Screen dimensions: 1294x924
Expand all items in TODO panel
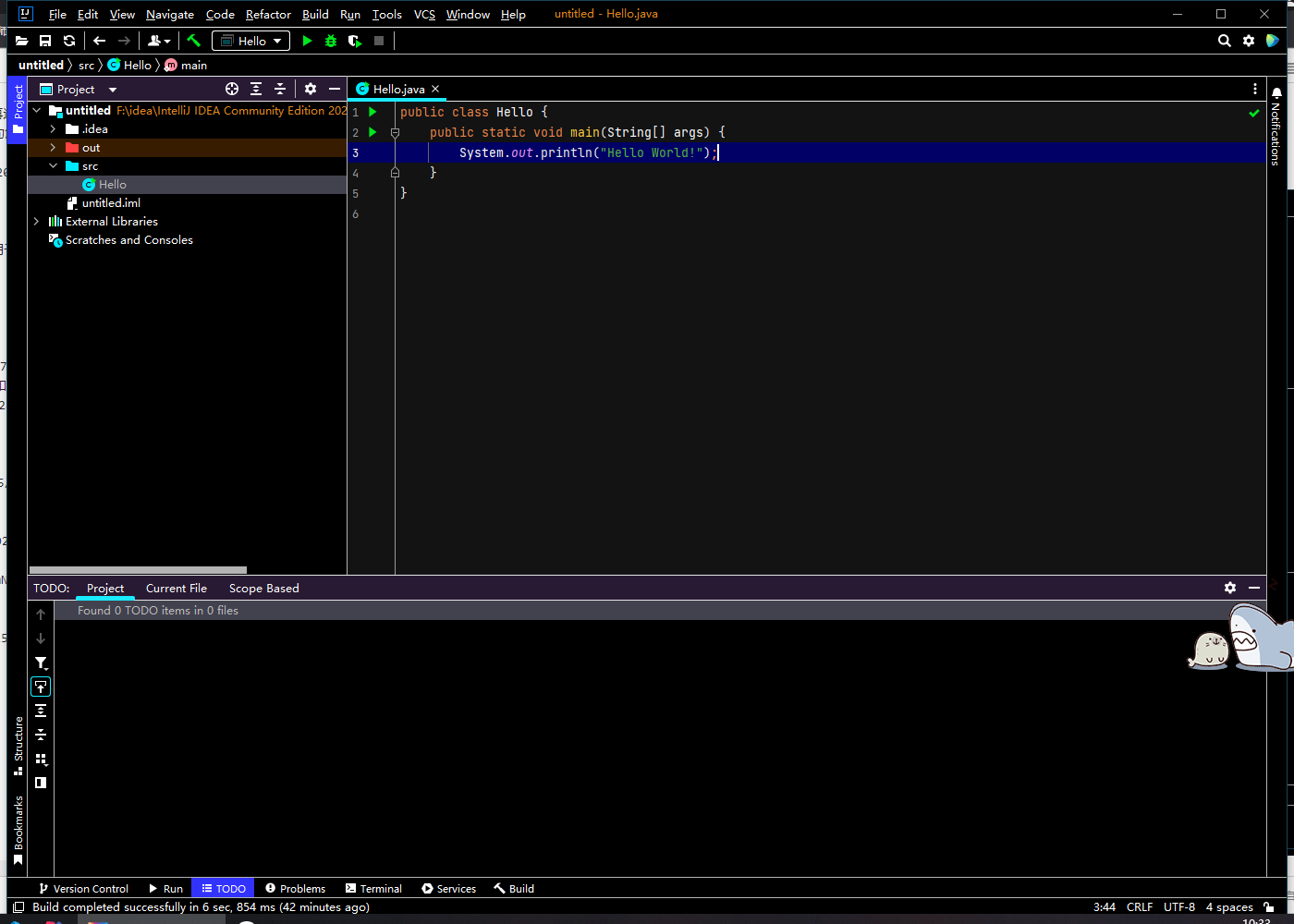(x=41, y=711)
